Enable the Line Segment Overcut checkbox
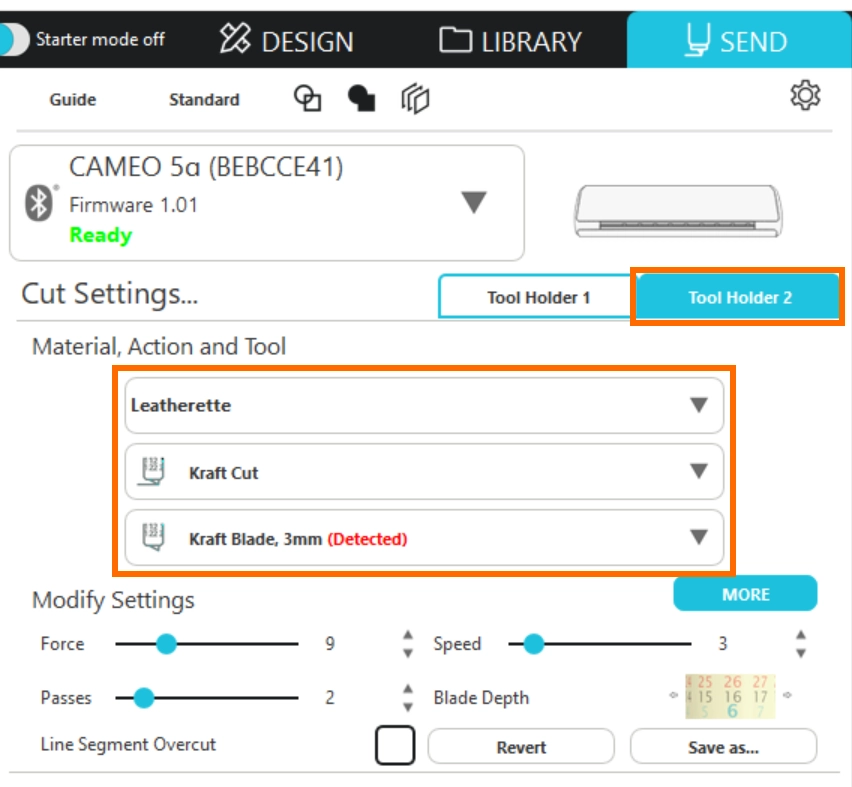The height and width of the screenshot is (787, 852). [x=395, y=745]
